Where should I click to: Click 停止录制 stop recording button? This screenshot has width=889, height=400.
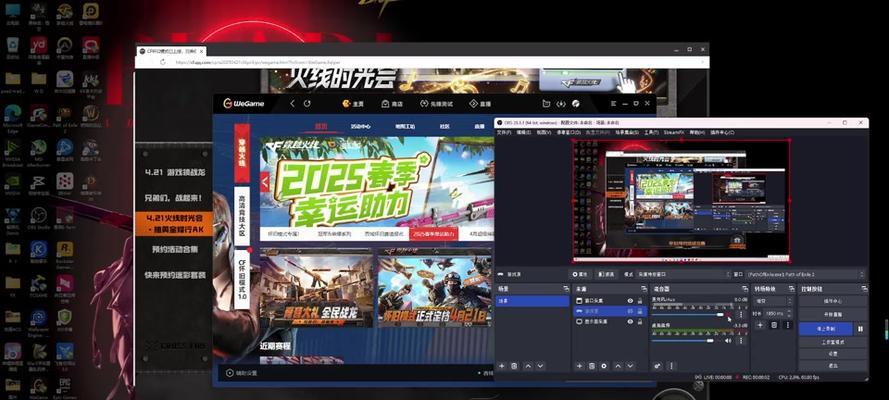click(x=826, y=329)
